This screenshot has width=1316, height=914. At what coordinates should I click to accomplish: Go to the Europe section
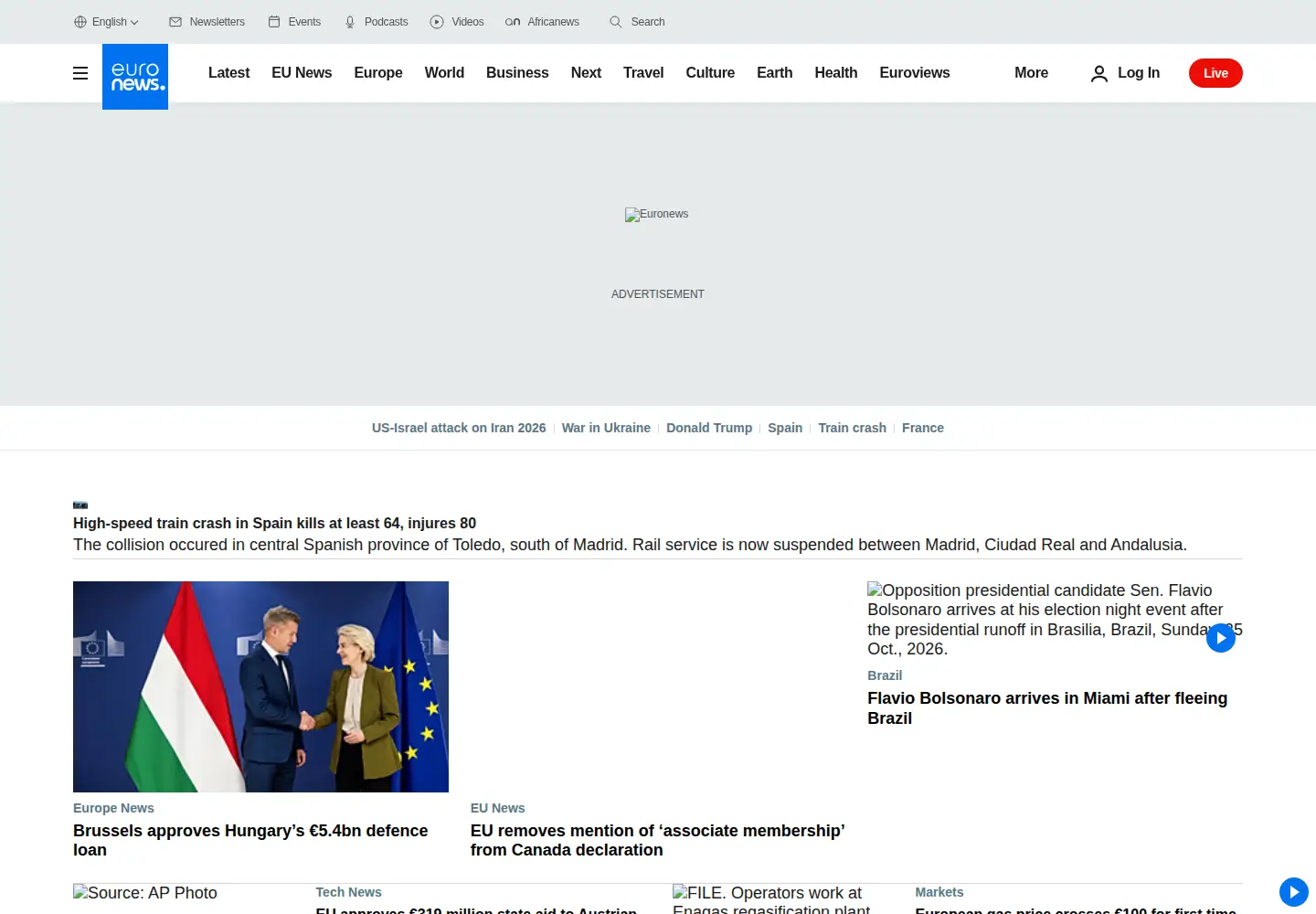[378, 73]
